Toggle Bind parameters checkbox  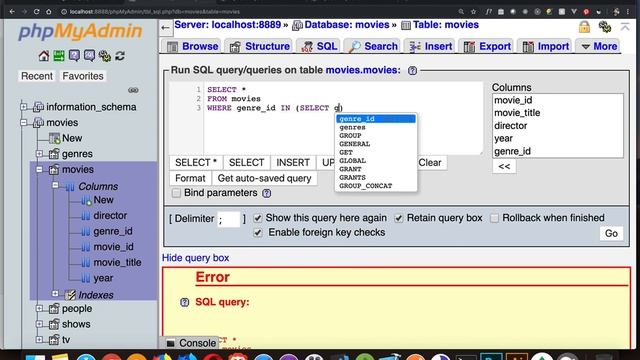point(176,193)
